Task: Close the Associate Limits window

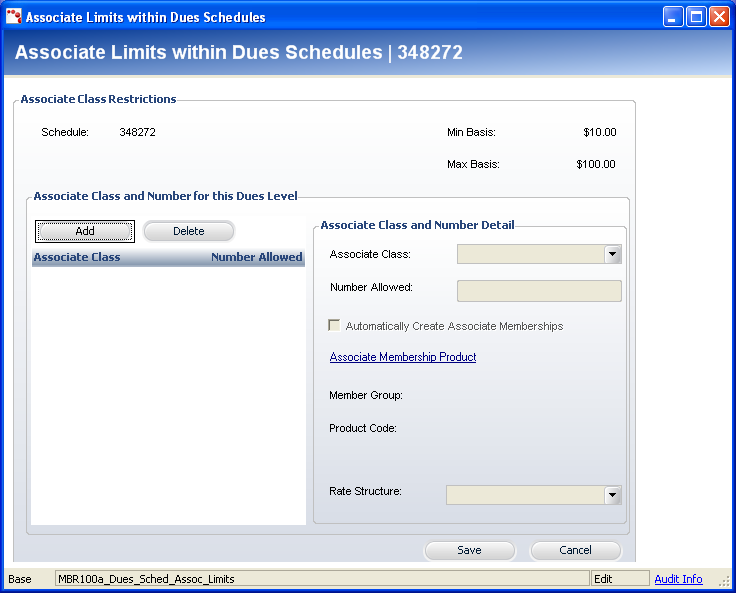Action: tap(719, 17)
